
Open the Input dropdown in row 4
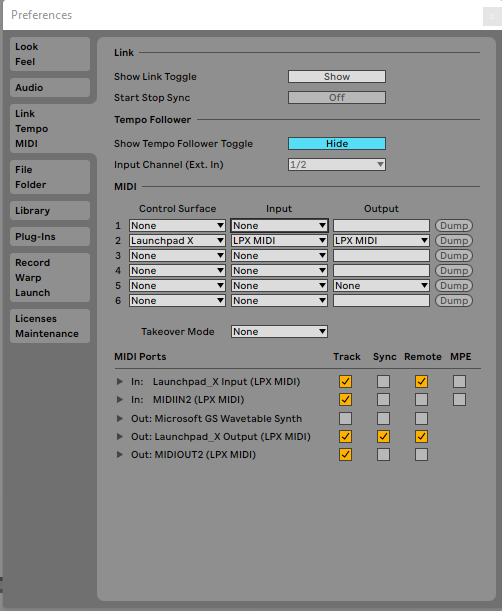279,270
